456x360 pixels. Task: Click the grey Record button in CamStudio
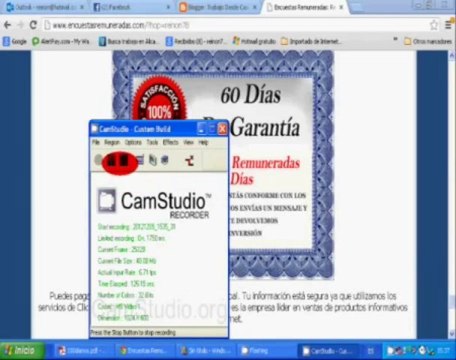(x=98, y=160)
